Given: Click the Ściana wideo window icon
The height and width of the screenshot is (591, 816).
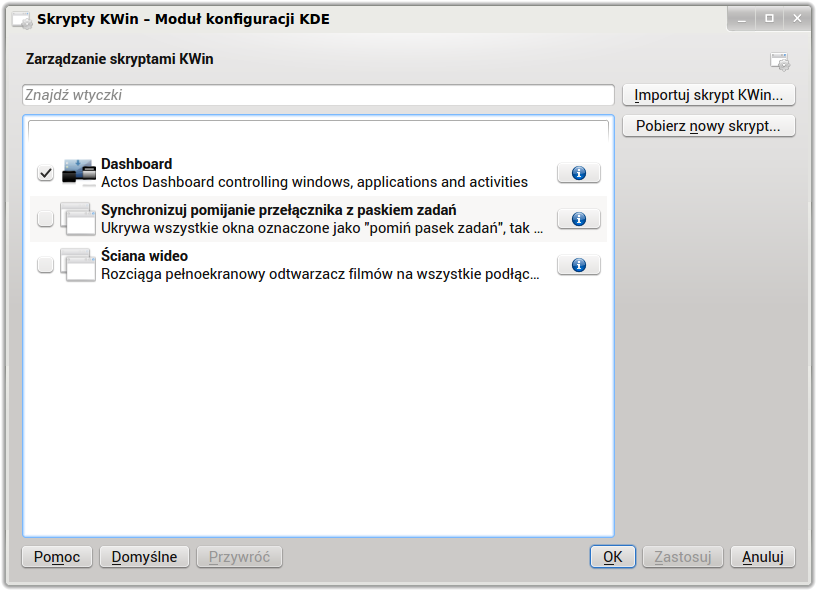Looking at the screenshot, I should [x=78, y=265].
